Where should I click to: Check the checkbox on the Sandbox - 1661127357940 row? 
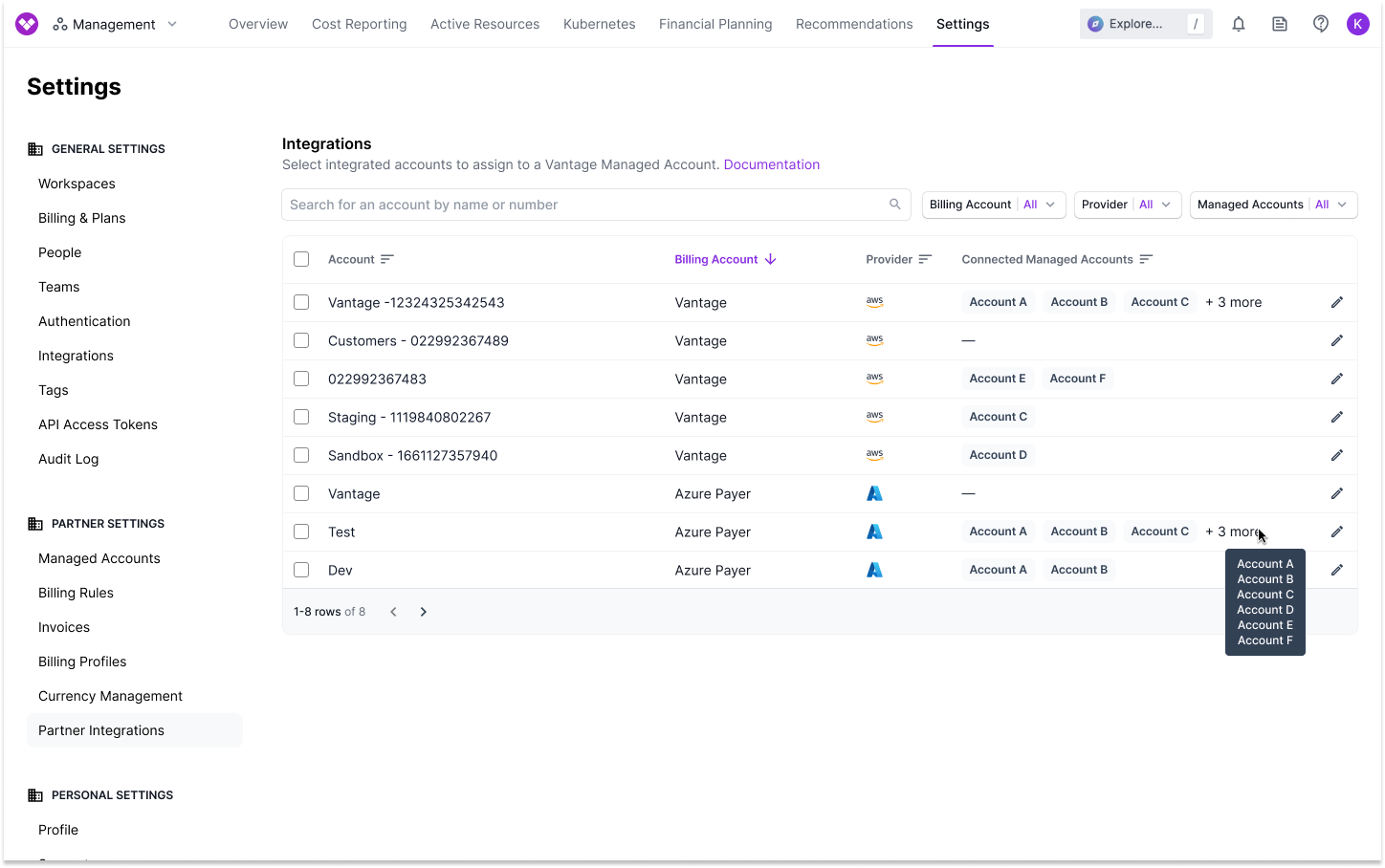[301, 455]
